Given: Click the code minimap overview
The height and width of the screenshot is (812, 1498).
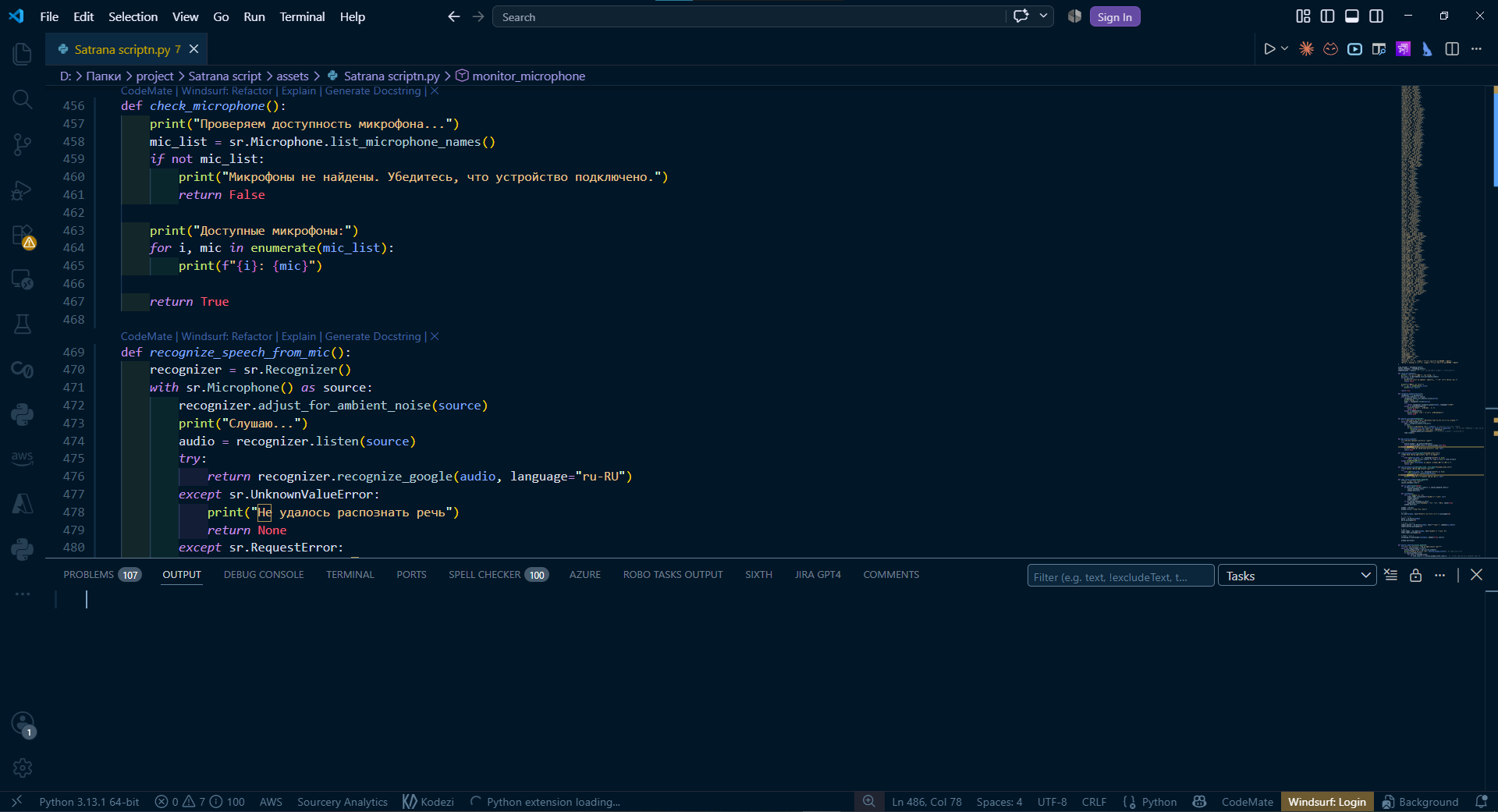Looking at the screenshot, I should [x=1441, y=321].
